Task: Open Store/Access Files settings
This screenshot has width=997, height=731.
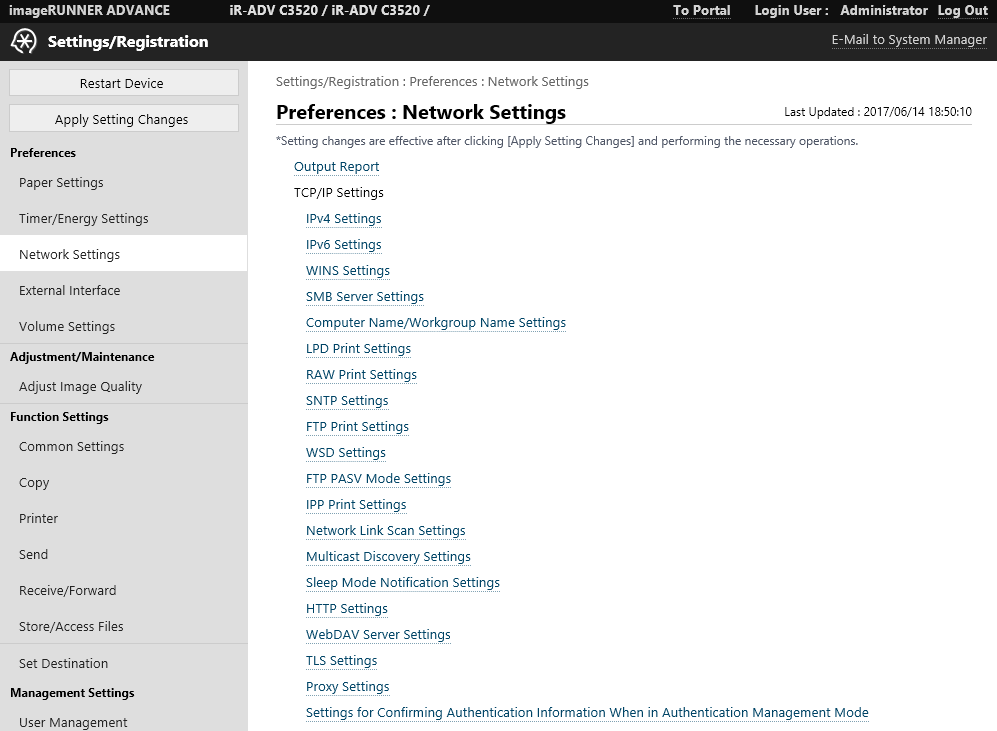Action: click(x=71, y=627)
